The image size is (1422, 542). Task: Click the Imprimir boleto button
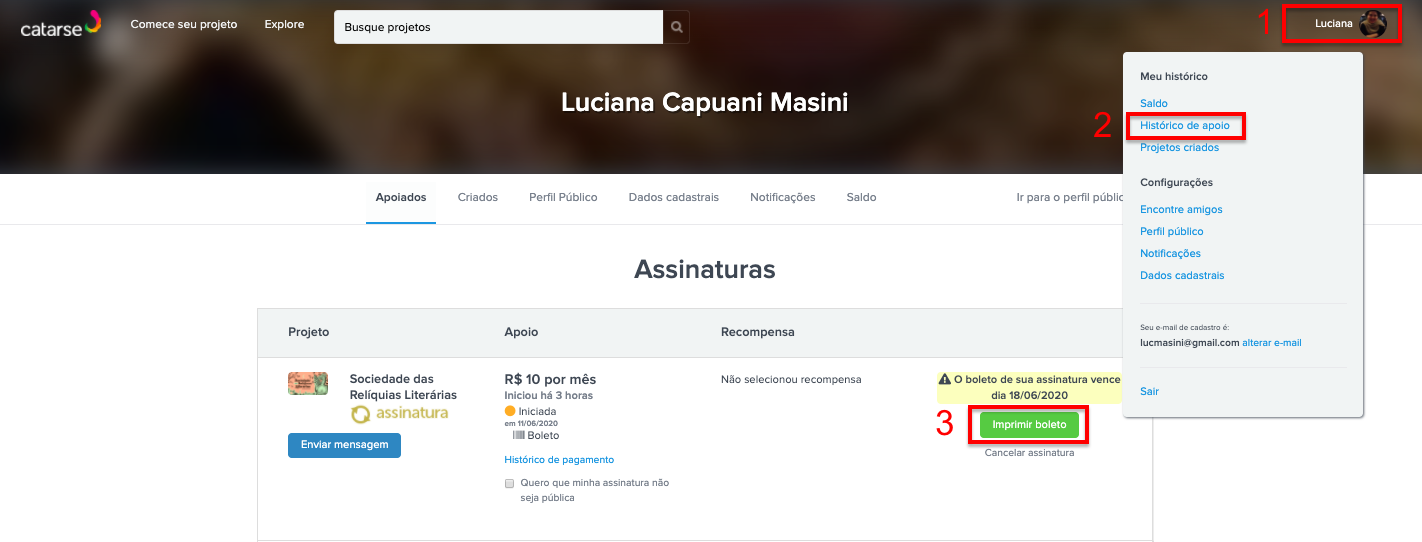pyautogui.click(x=1029, y=425)
